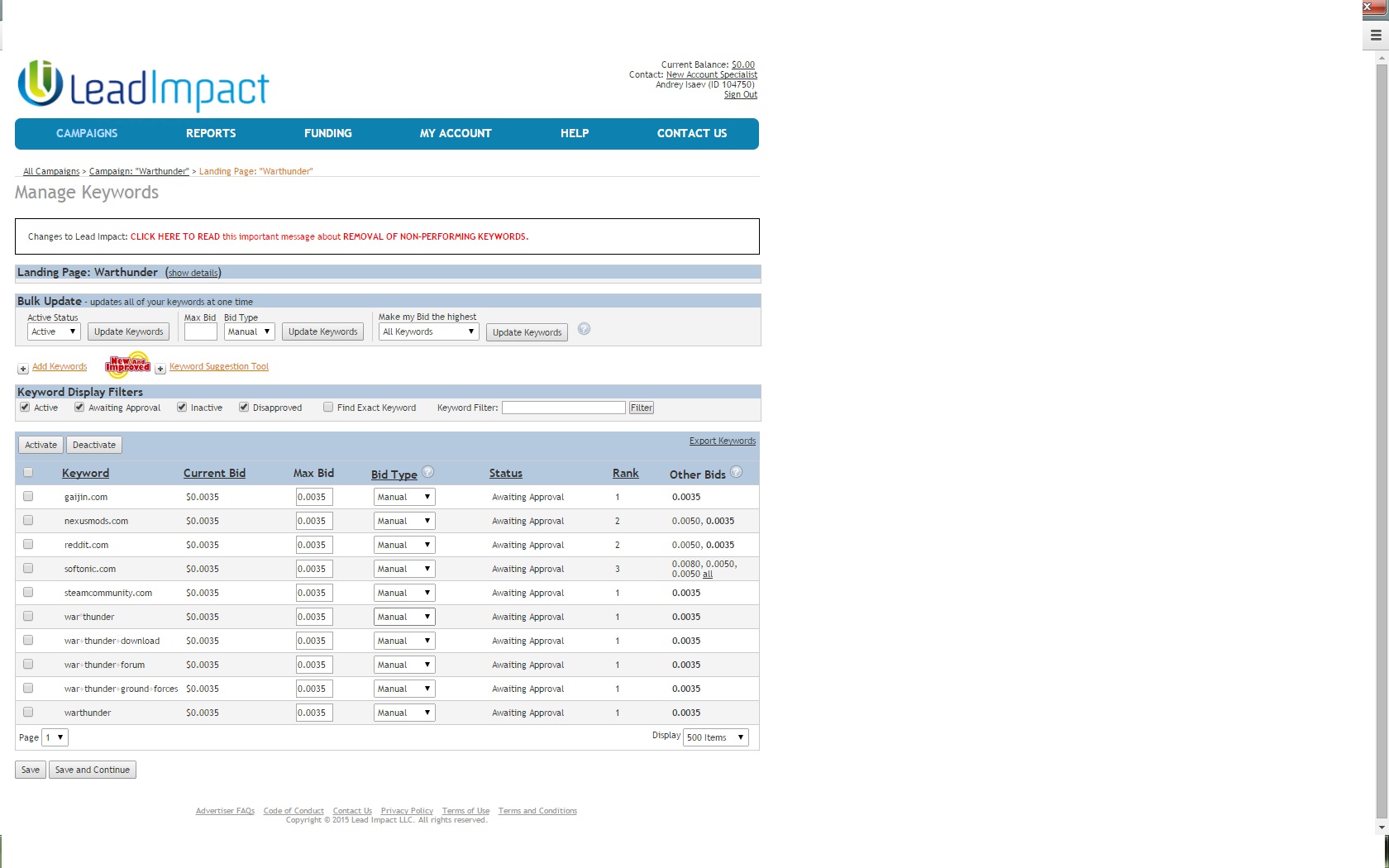
Task: Open the Active Status dropdown
Action: pyautogui.click(x=54, y=331)
